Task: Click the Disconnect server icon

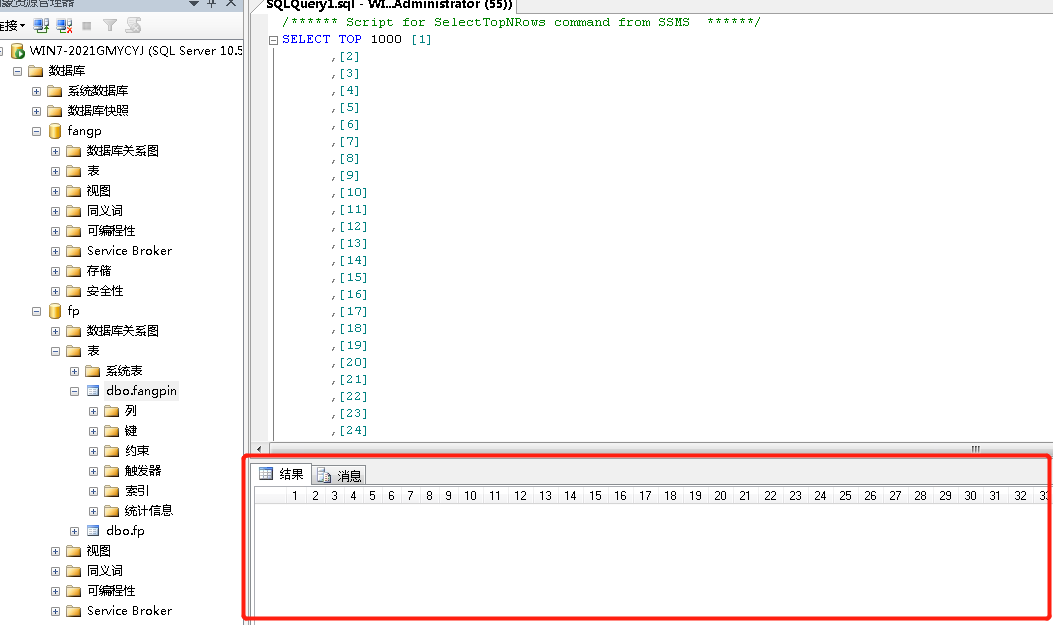Action: (x=64, y=26)
